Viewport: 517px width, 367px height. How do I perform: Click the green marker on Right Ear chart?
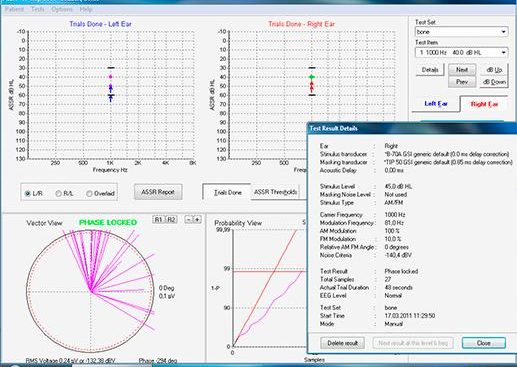pyautogui.click(x=312, y=77)
